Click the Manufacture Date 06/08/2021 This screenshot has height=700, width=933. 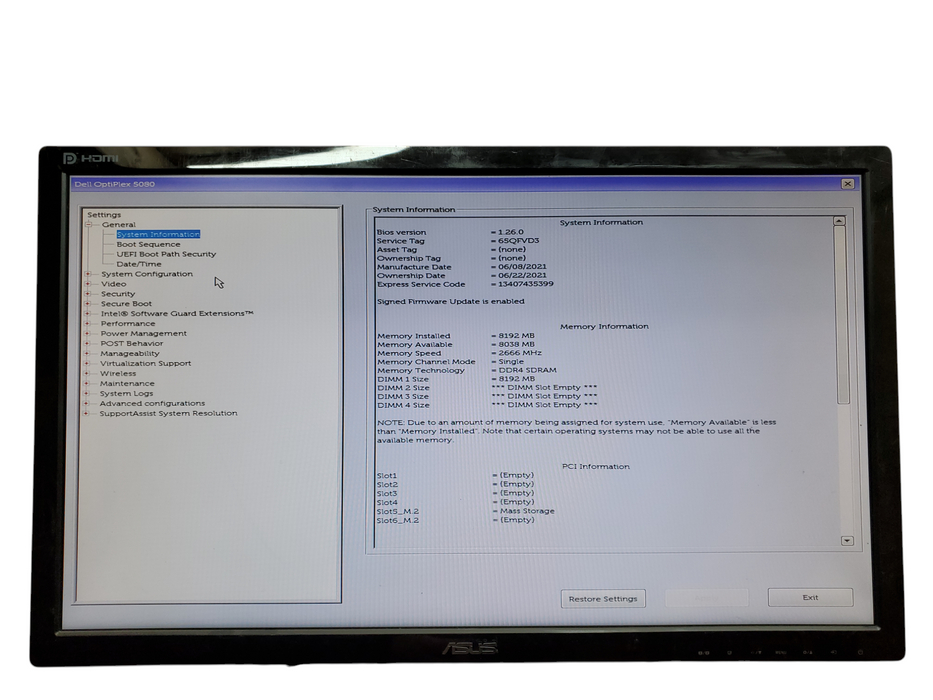tap(522, 267)
